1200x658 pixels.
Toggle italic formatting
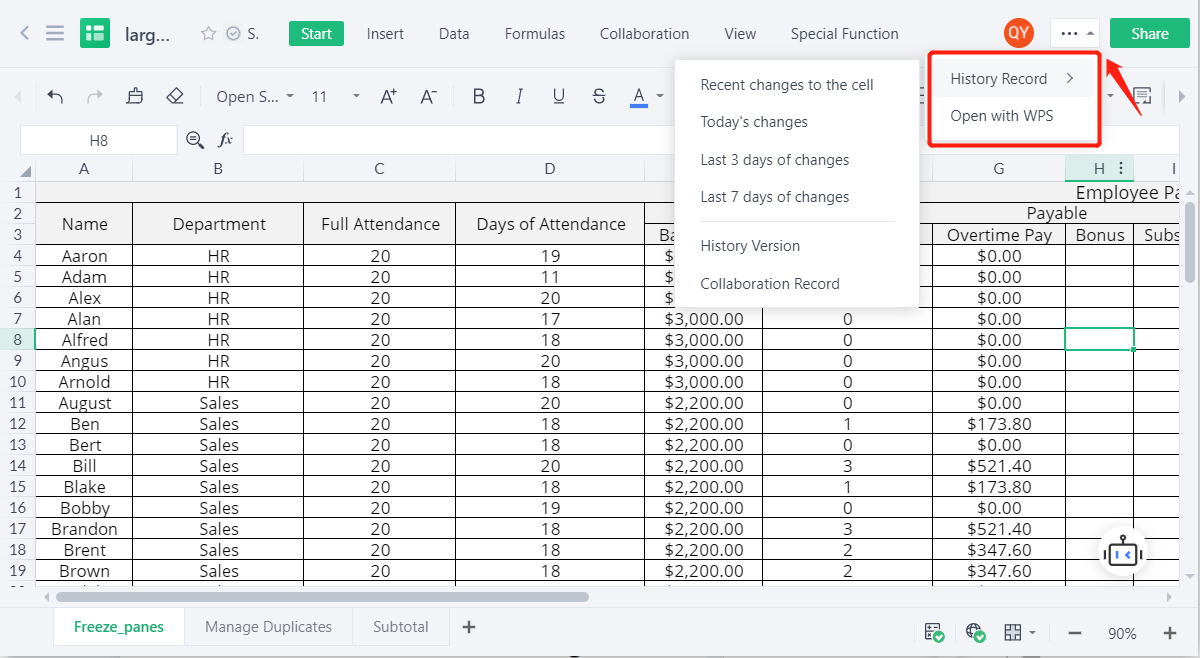coord(519,96)
